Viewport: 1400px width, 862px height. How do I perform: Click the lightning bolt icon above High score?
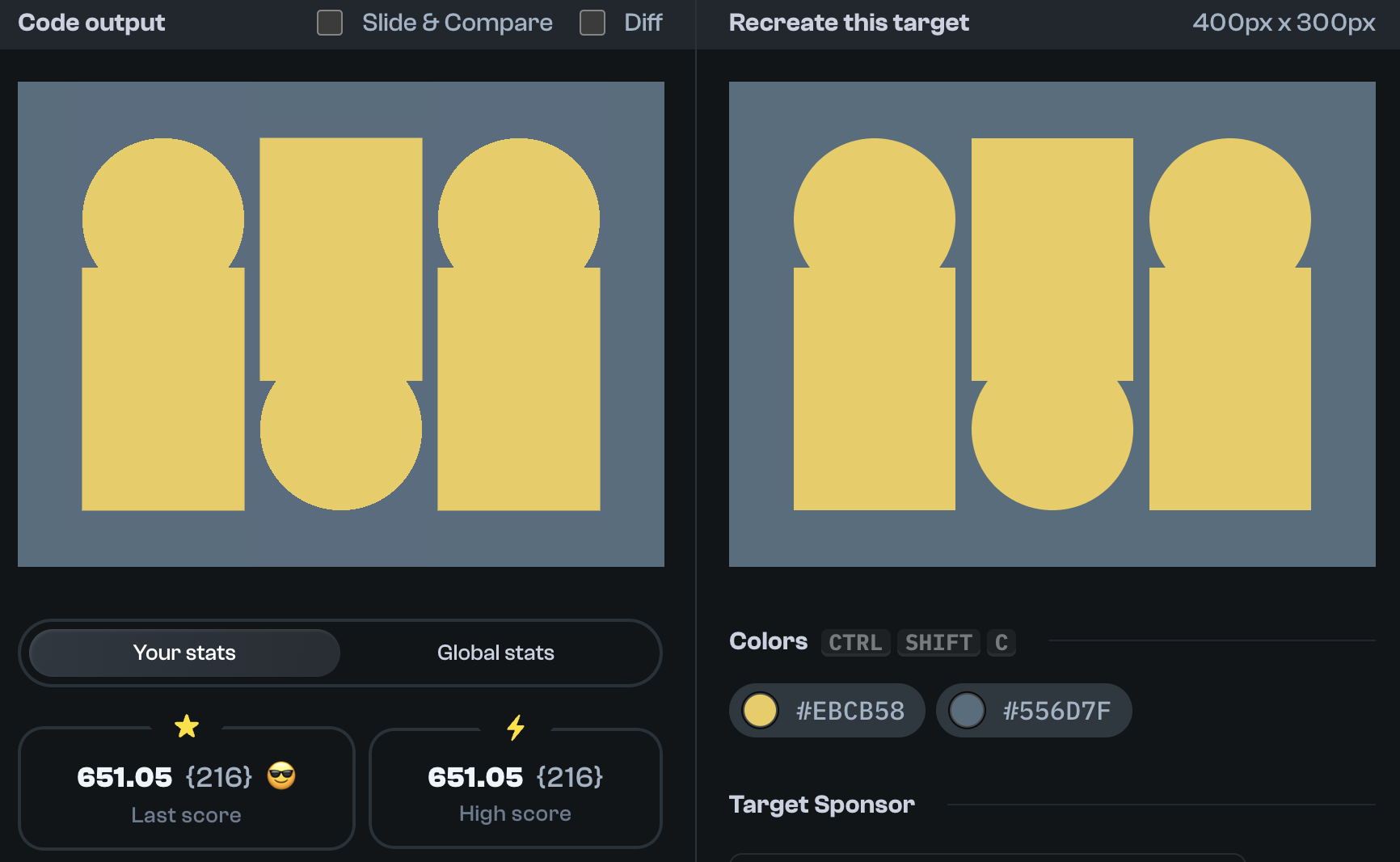515,727
